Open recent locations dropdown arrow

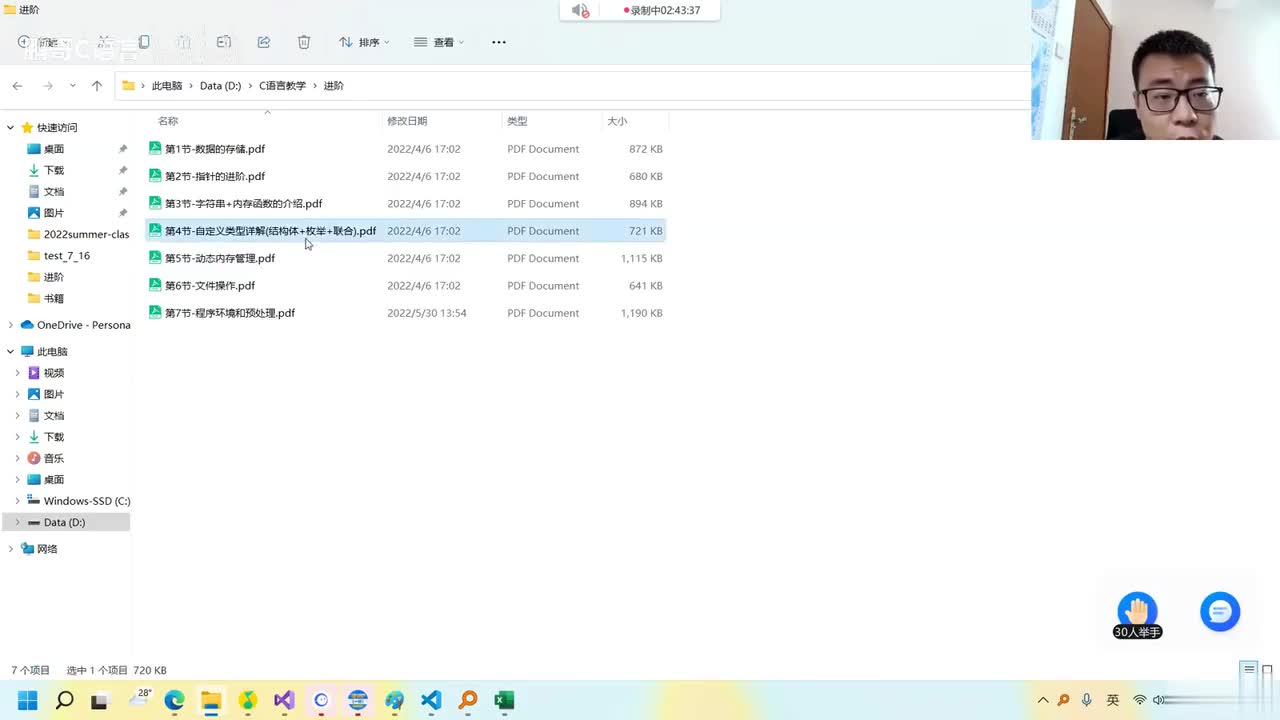(72, 86)
